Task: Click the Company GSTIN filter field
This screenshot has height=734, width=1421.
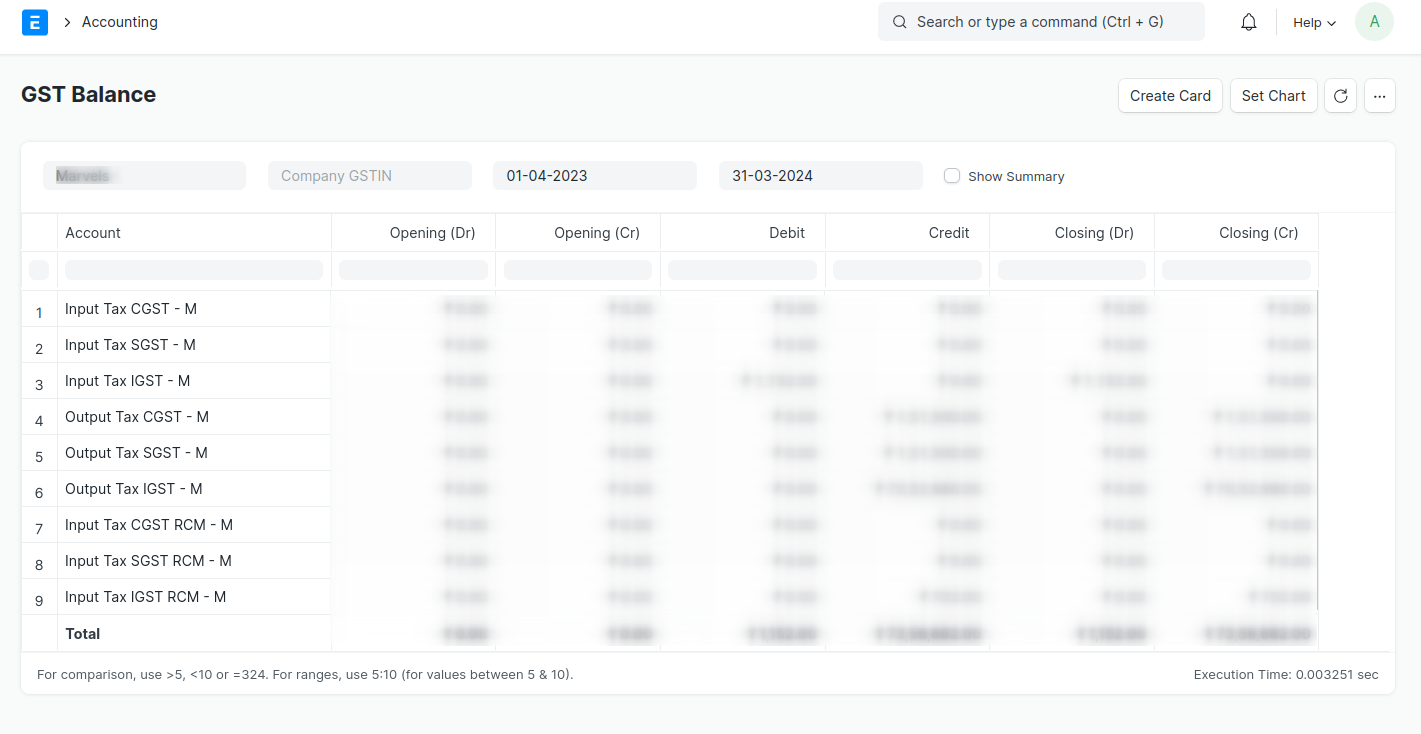Action: (x=370, y=176)
